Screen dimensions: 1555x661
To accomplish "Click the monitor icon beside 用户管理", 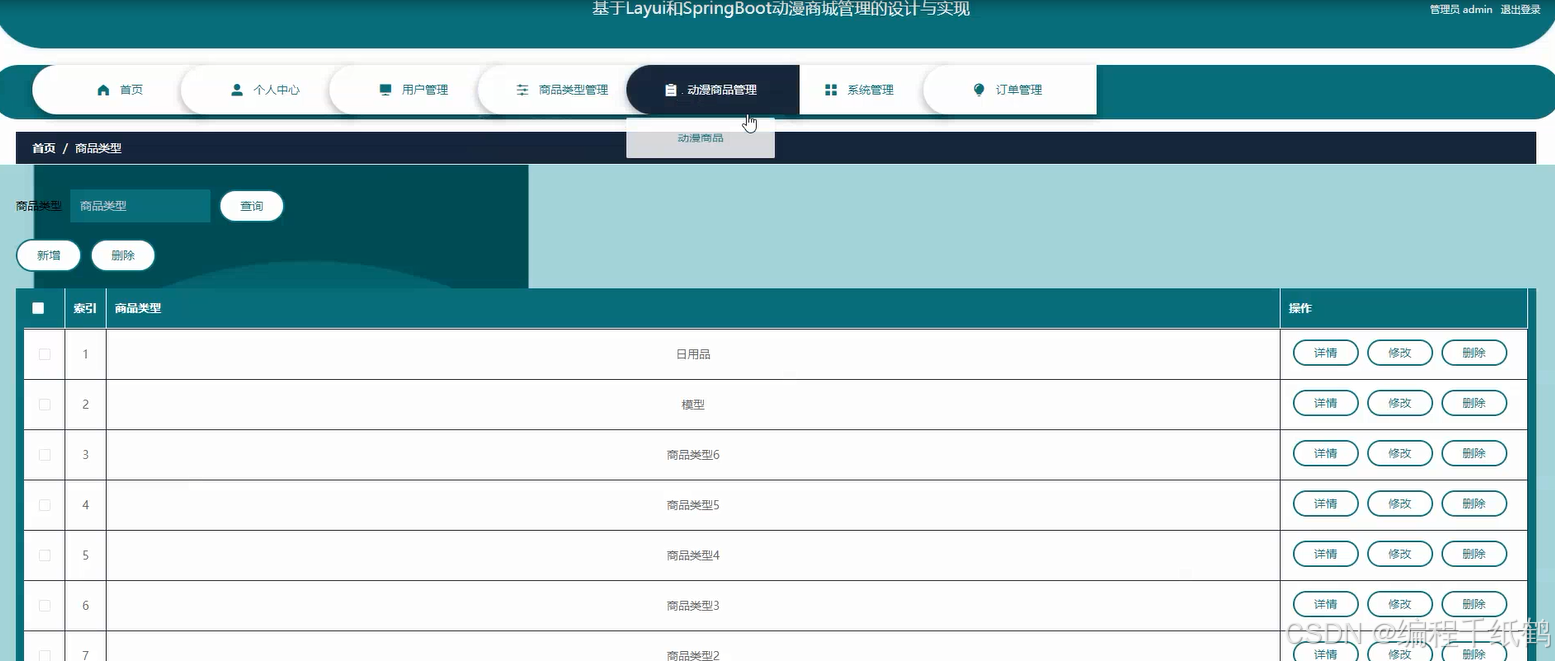I will tap(385, 90).
